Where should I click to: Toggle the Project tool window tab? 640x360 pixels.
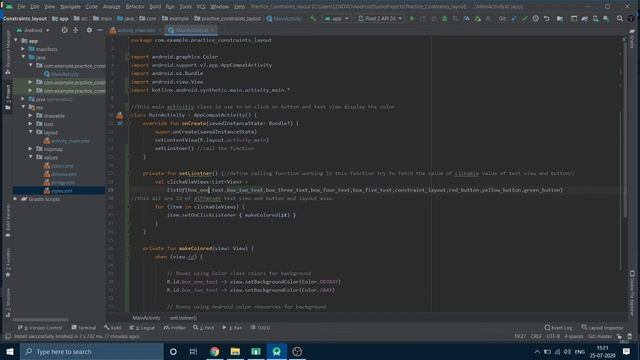[x=8, y=96]
